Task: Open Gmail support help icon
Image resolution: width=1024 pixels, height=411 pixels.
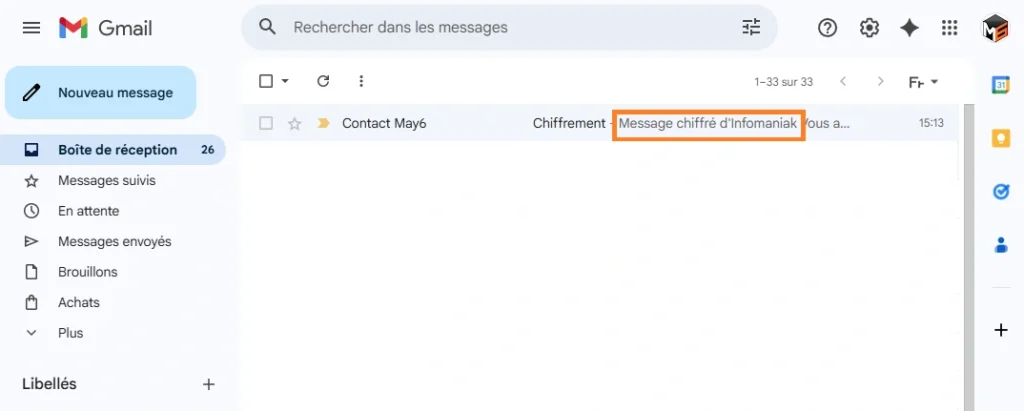Action: click(x=827, y=27)
